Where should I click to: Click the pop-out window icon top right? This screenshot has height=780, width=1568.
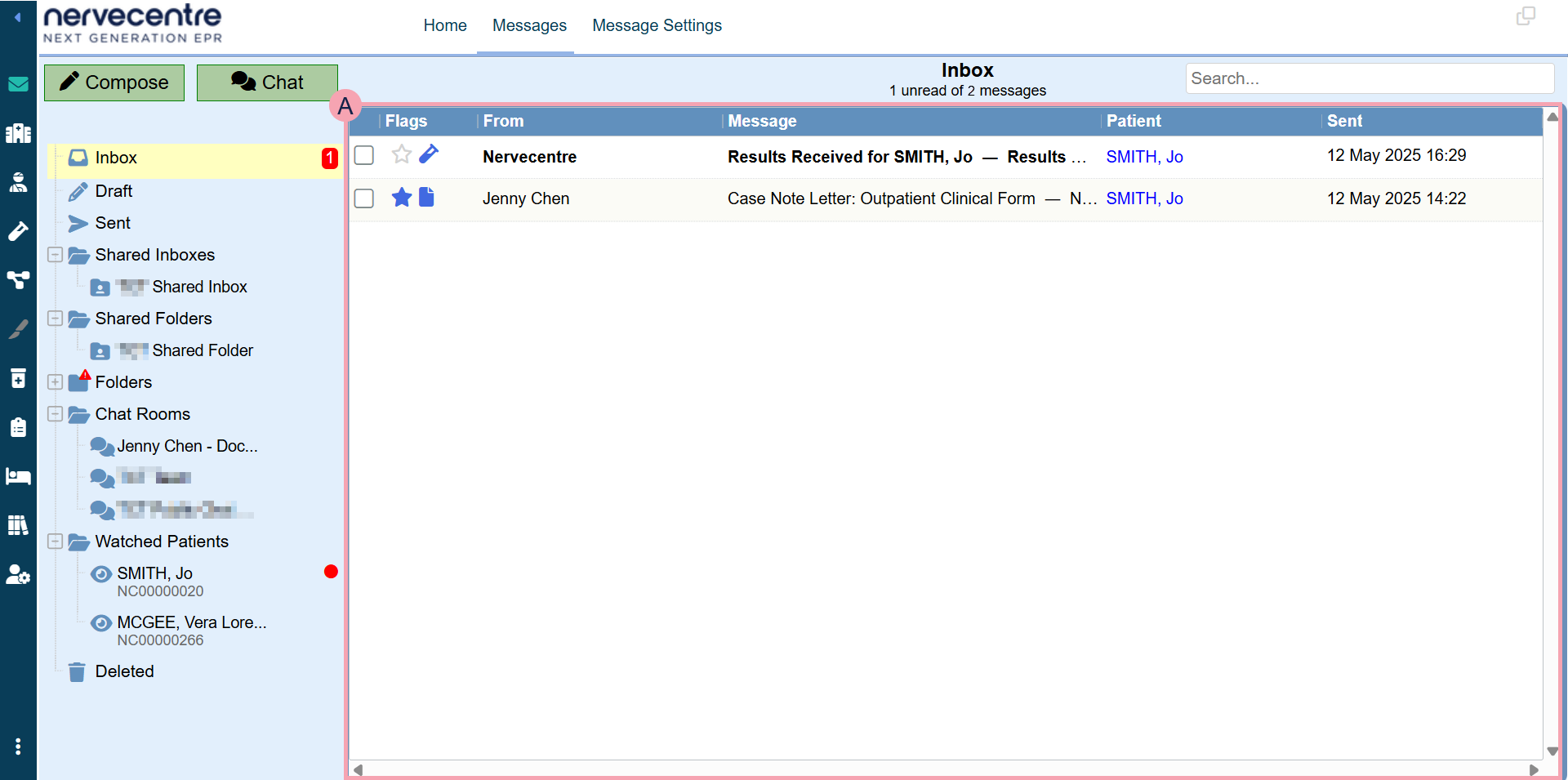point(1525,16)
